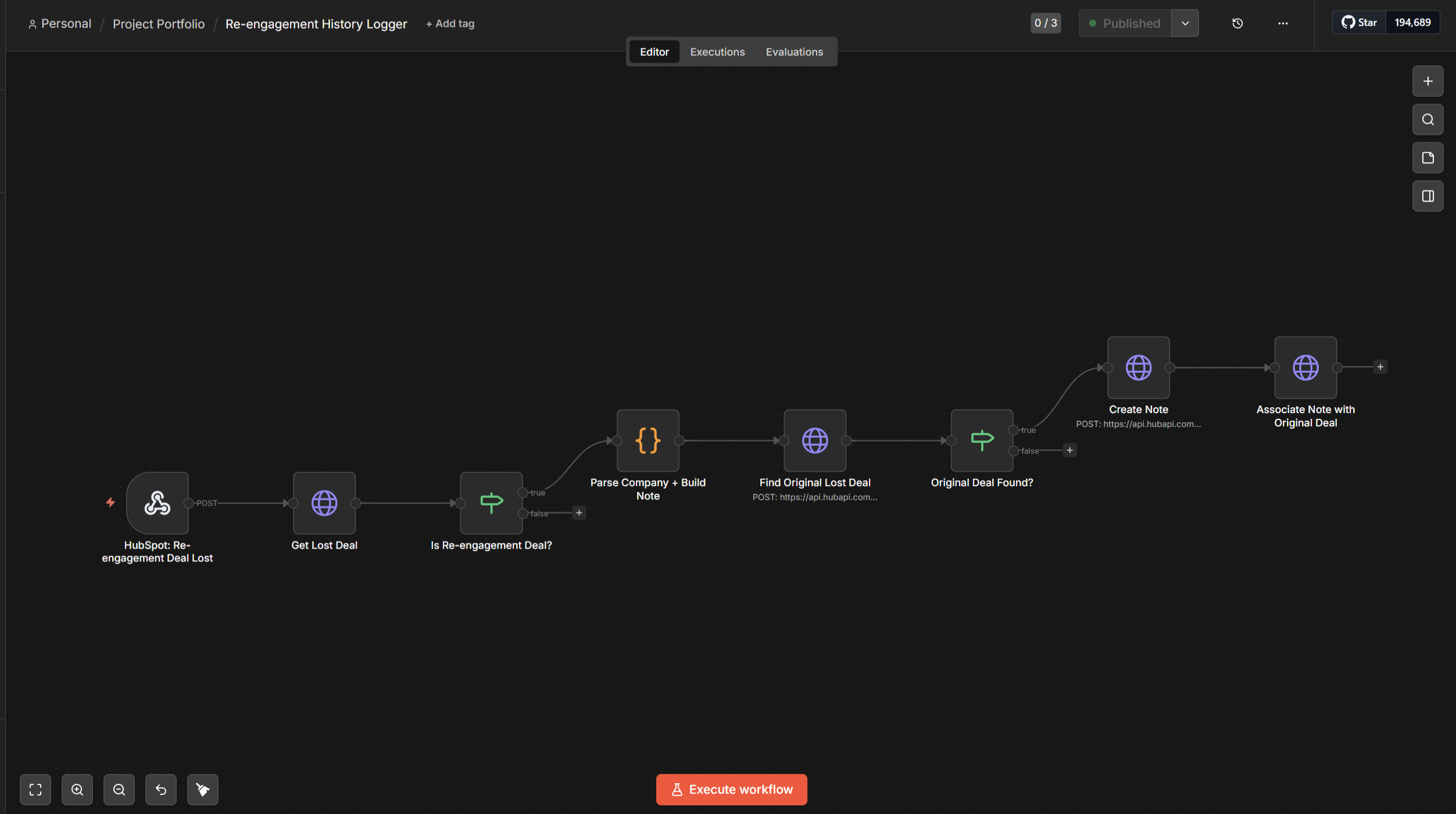Select the Is Re-engagement Deal? IF node
This screenshot has height=814, width=1456.
[491, 503]
